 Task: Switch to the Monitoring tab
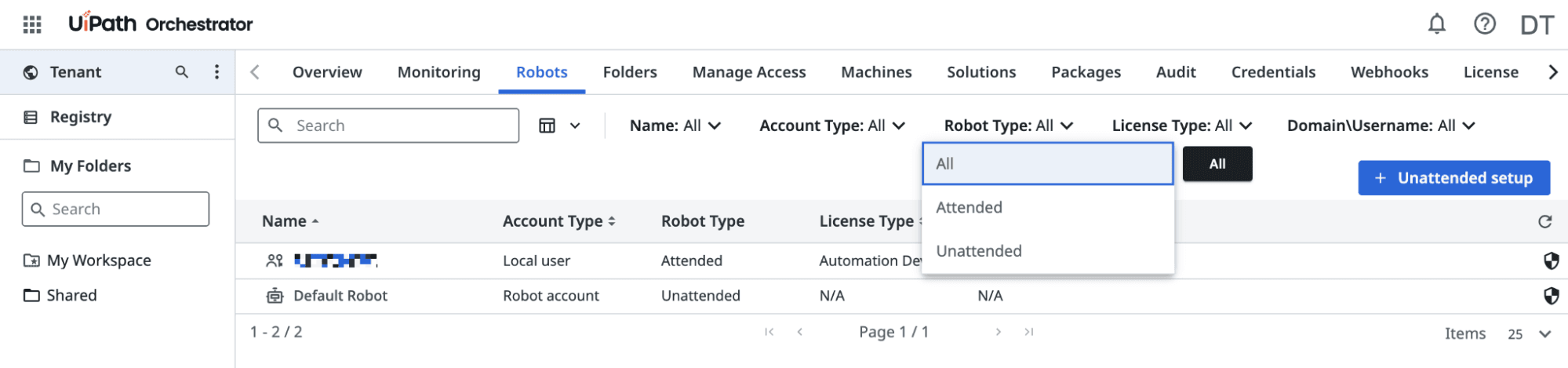[x=438, y=72]
